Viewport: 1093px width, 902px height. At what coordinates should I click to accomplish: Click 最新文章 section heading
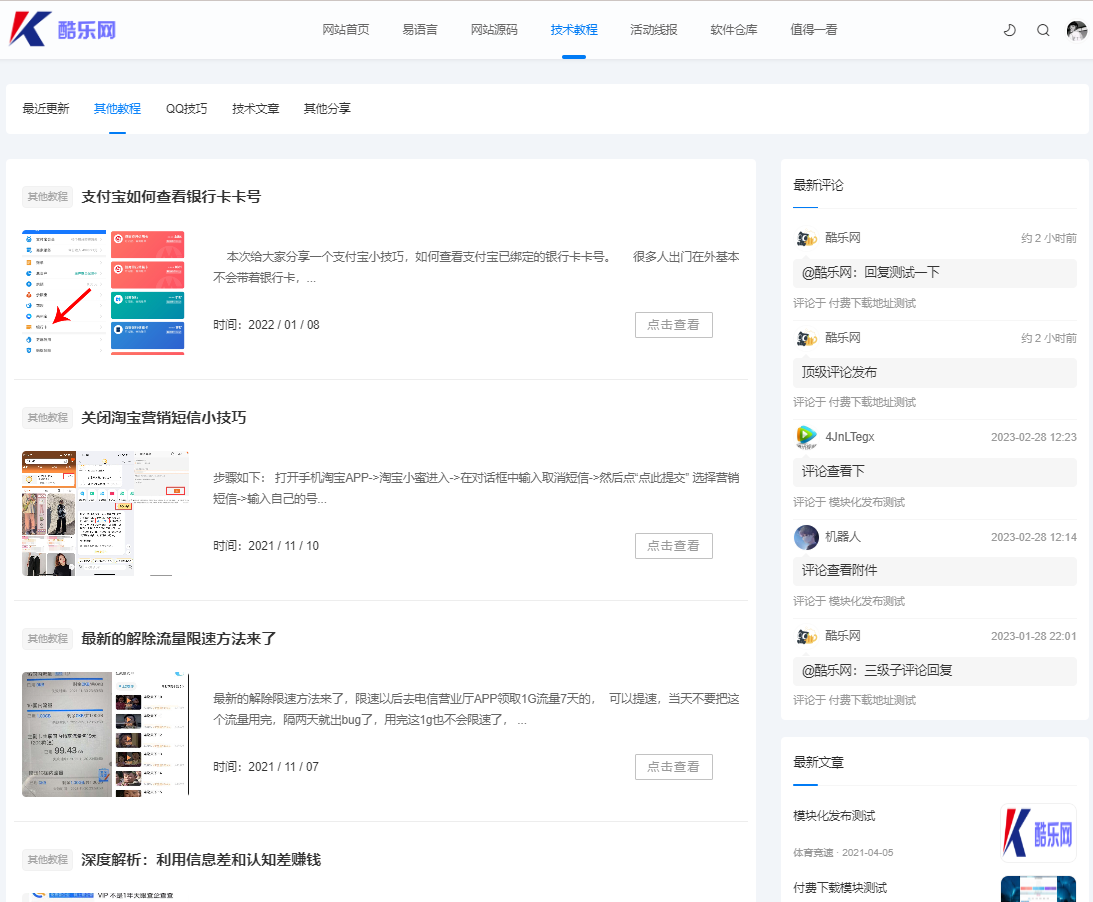(x=818, y=763)
